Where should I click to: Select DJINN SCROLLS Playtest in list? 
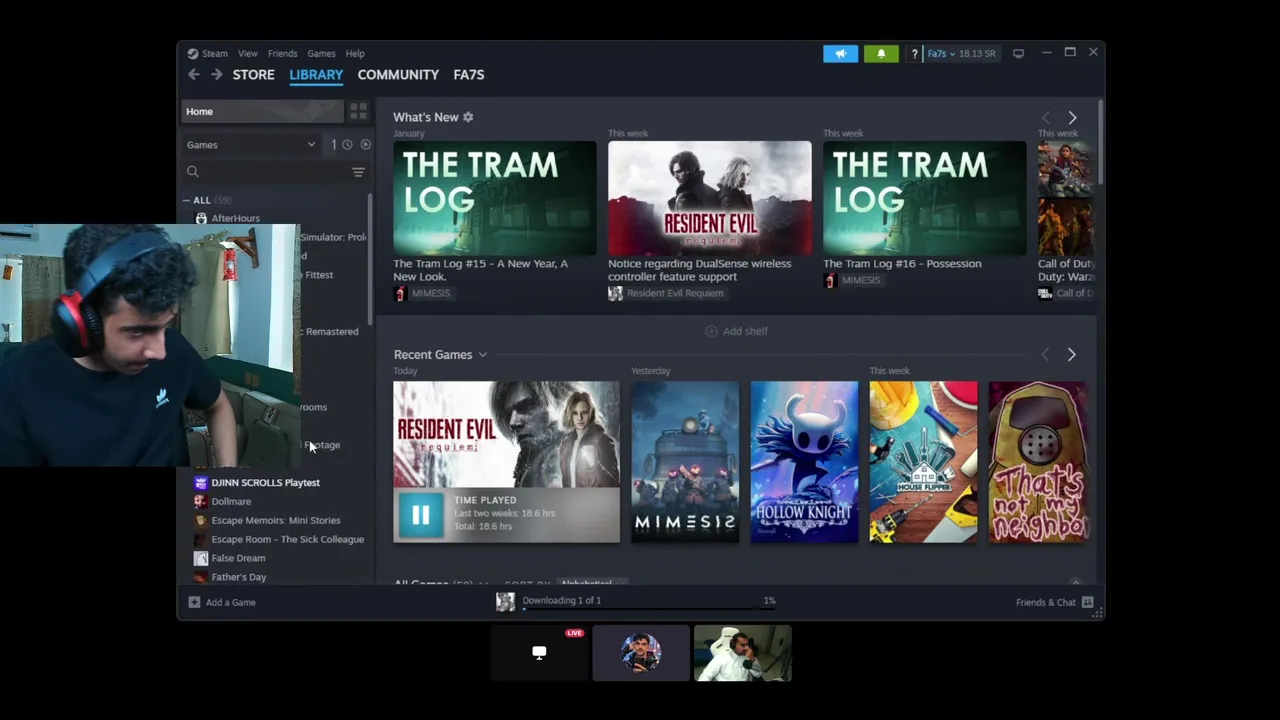[265, 483]
